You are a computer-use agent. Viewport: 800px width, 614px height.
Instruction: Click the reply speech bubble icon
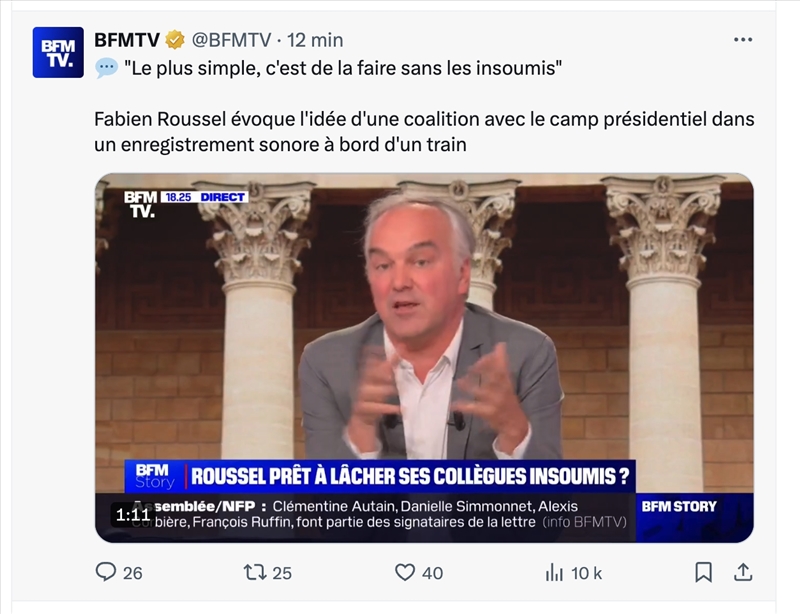(106, 572)
